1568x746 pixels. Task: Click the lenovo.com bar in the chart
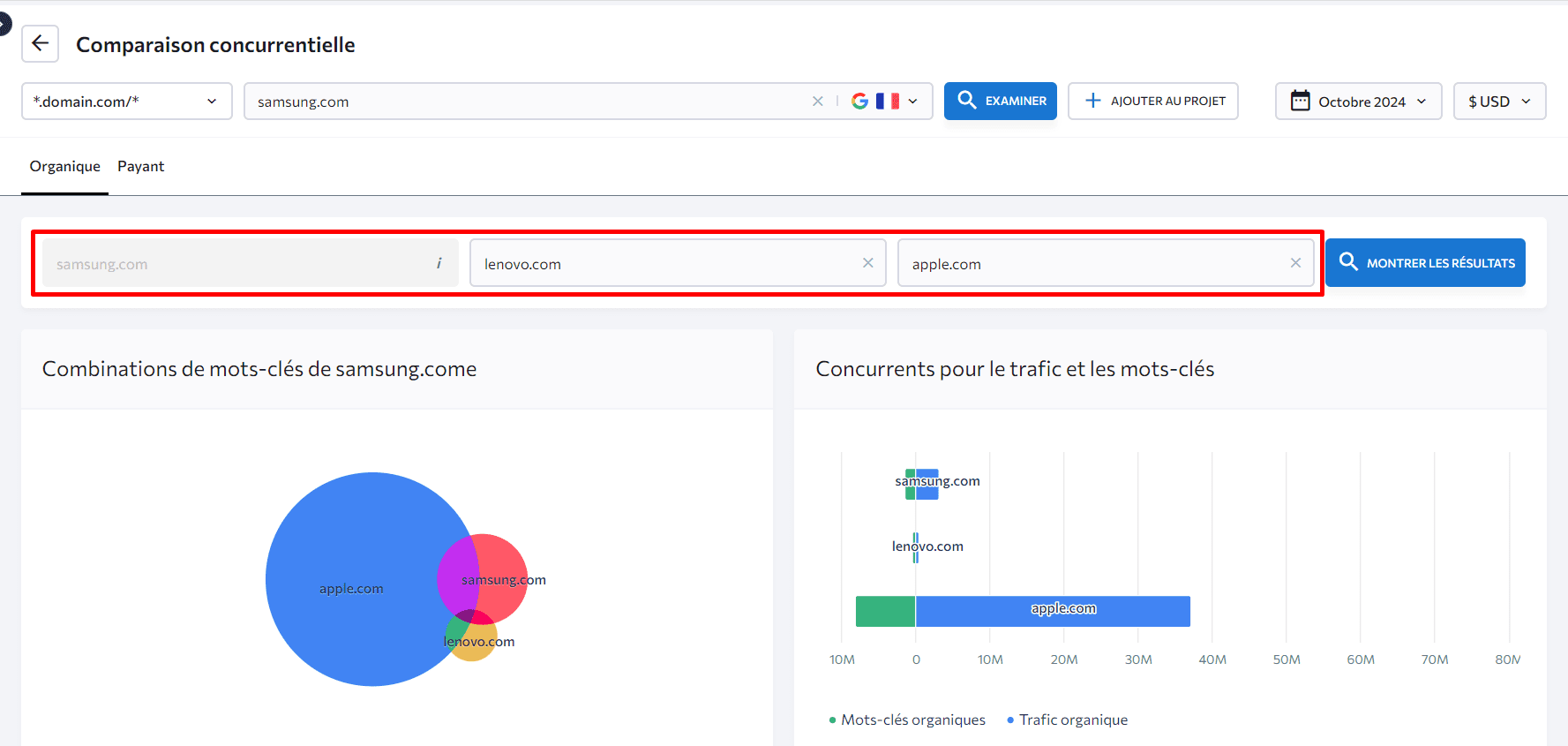coord(916,547)
